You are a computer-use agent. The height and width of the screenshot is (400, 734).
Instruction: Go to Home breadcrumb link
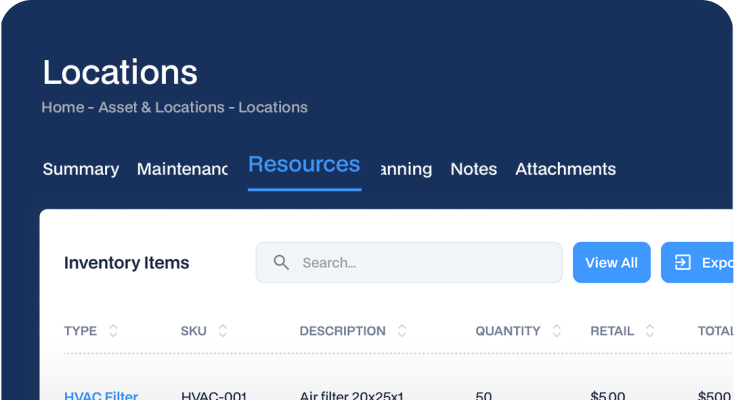(63, 107)
